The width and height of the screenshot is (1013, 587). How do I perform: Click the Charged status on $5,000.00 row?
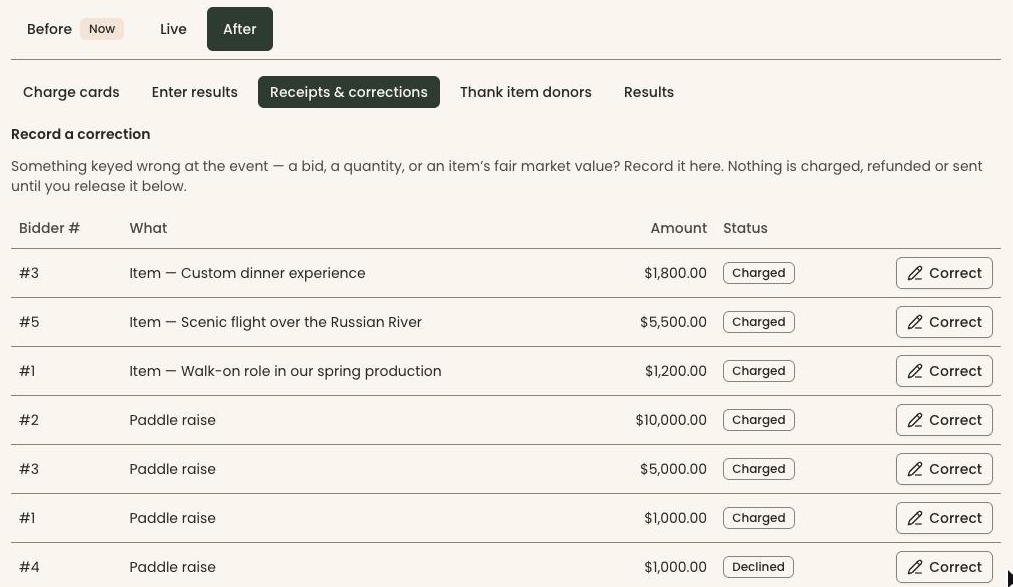[758, 469]
